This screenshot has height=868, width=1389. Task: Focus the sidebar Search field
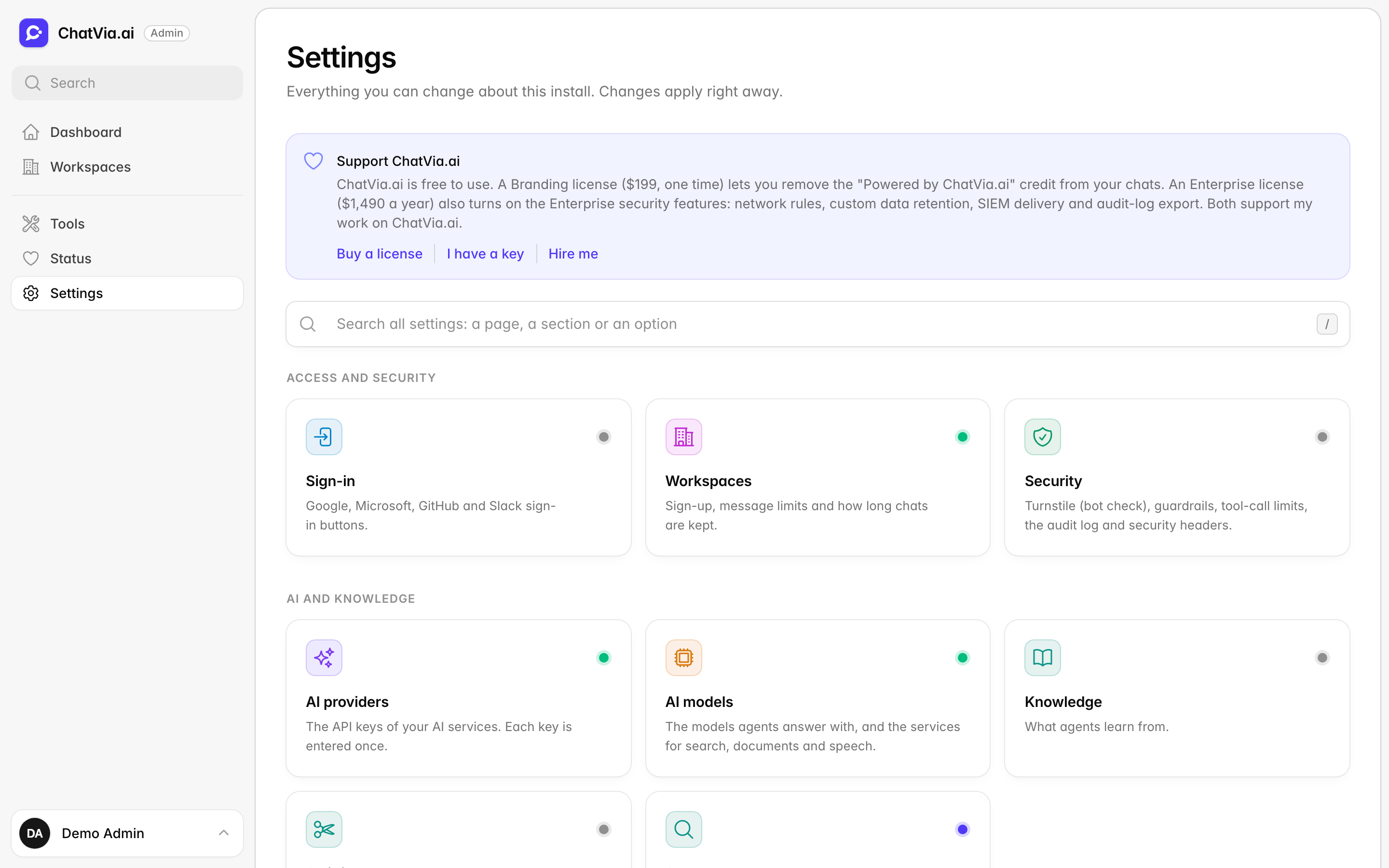click(x=127, y=83)
